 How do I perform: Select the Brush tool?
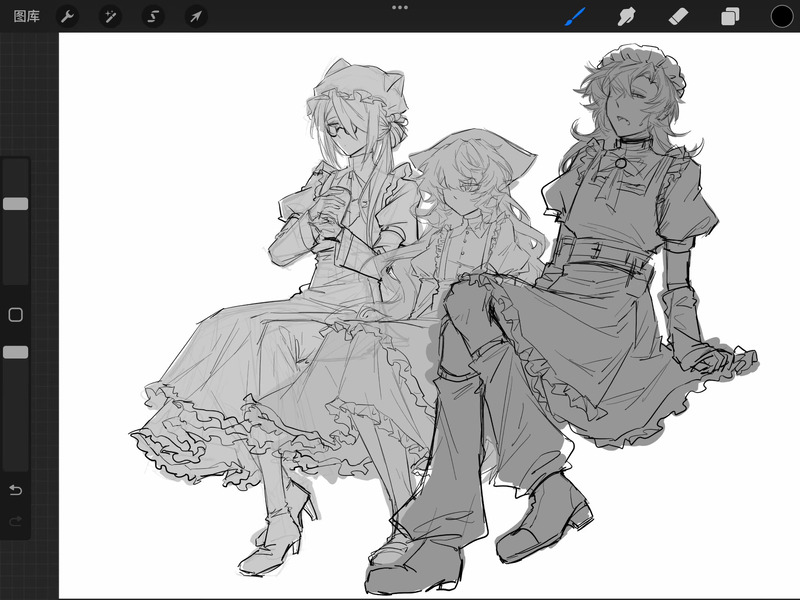point(575,16)
